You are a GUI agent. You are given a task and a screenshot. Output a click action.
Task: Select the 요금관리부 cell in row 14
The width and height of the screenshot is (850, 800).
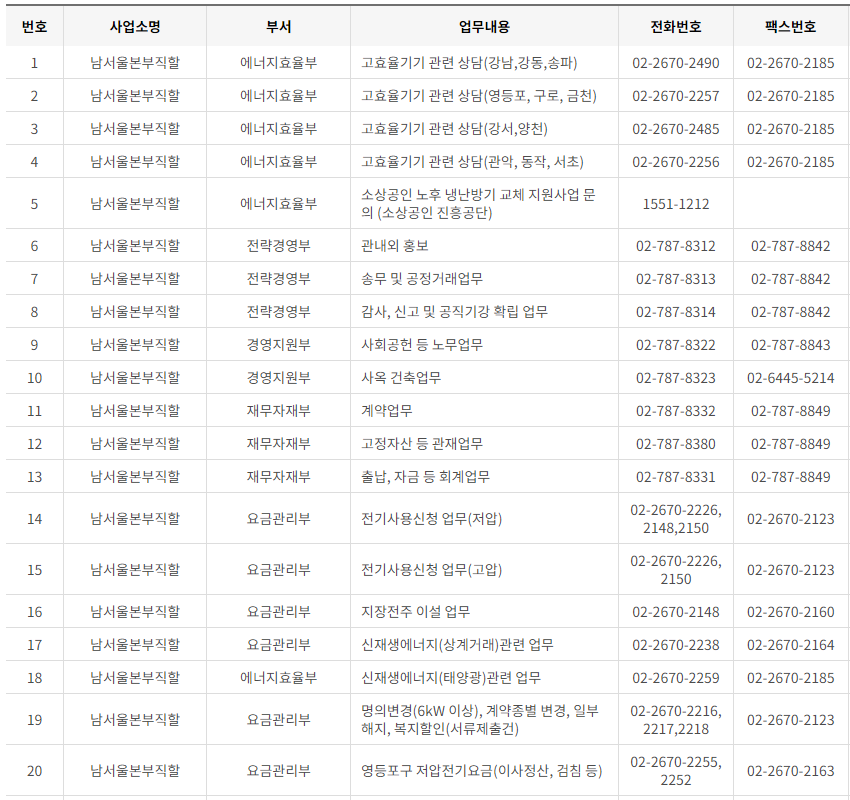pyautogui.click(x=276, y=521)
